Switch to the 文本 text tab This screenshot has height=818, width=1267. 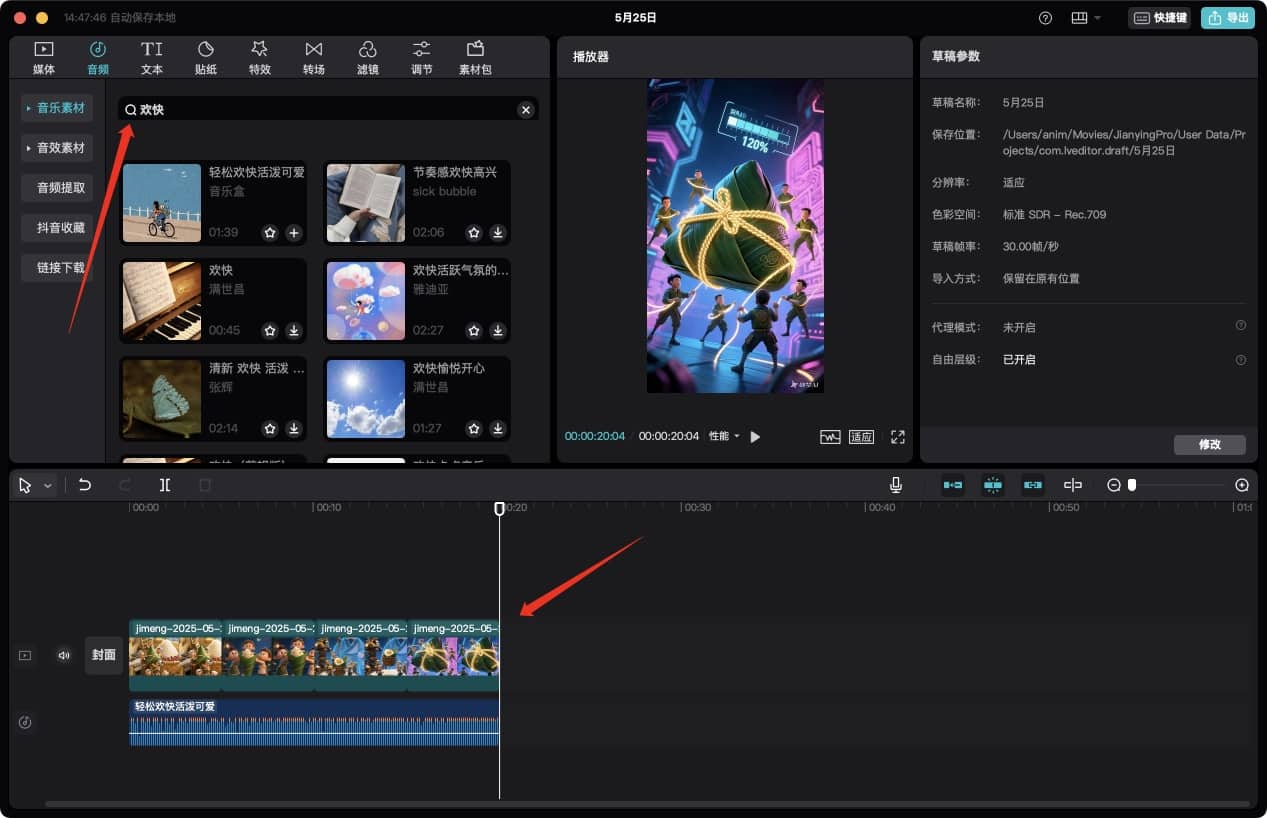point(152,57)
